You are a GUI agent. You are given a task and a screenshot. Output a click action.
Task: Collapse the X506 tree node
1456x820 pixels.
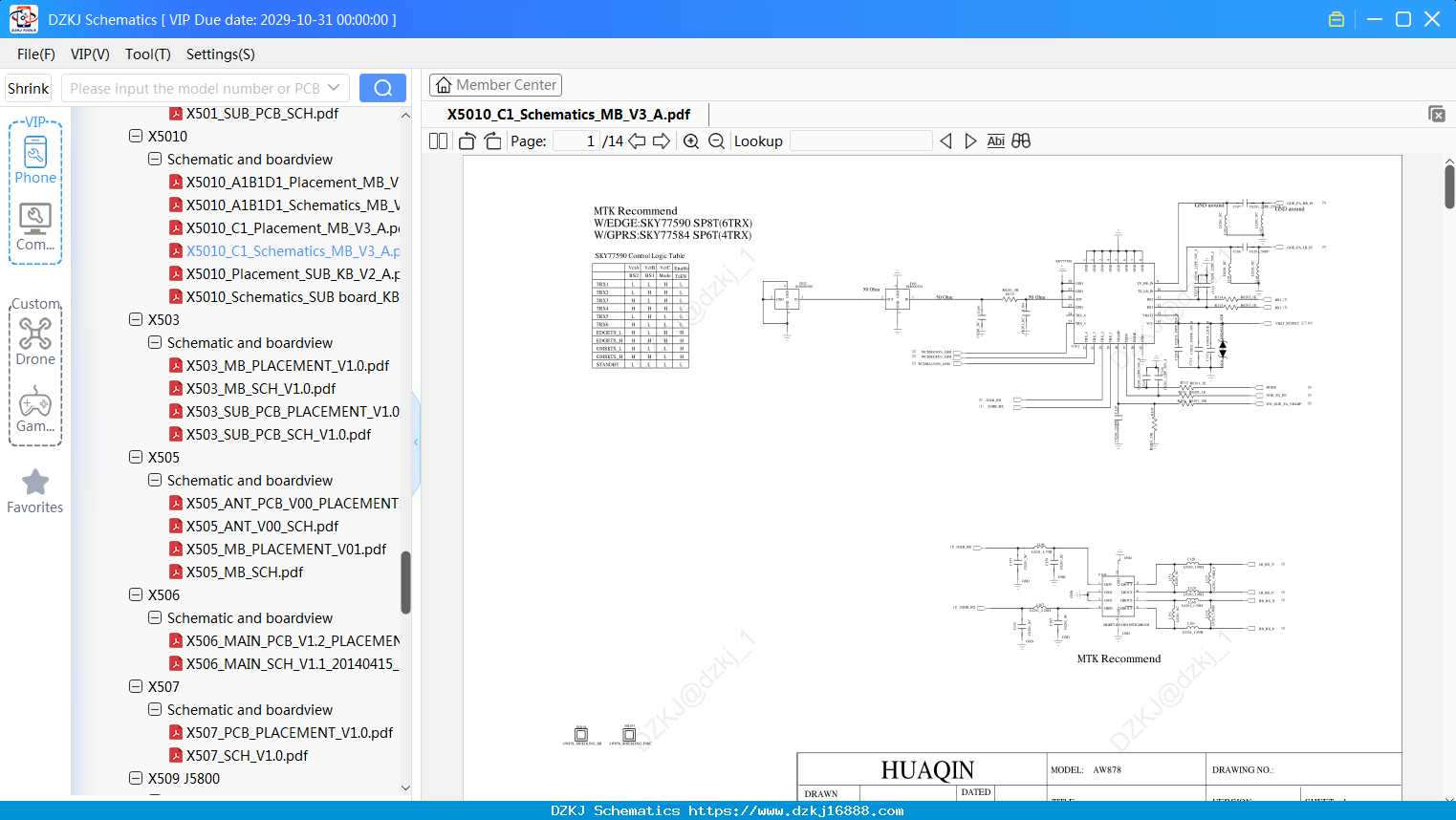tap(136, 594)
